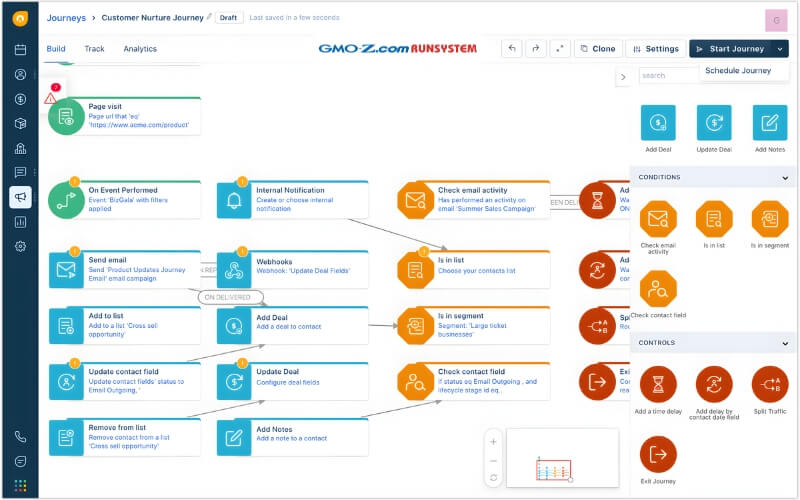This screenshot has height=500, width=800.
Task: Click the Clone button
Action: 598,49
